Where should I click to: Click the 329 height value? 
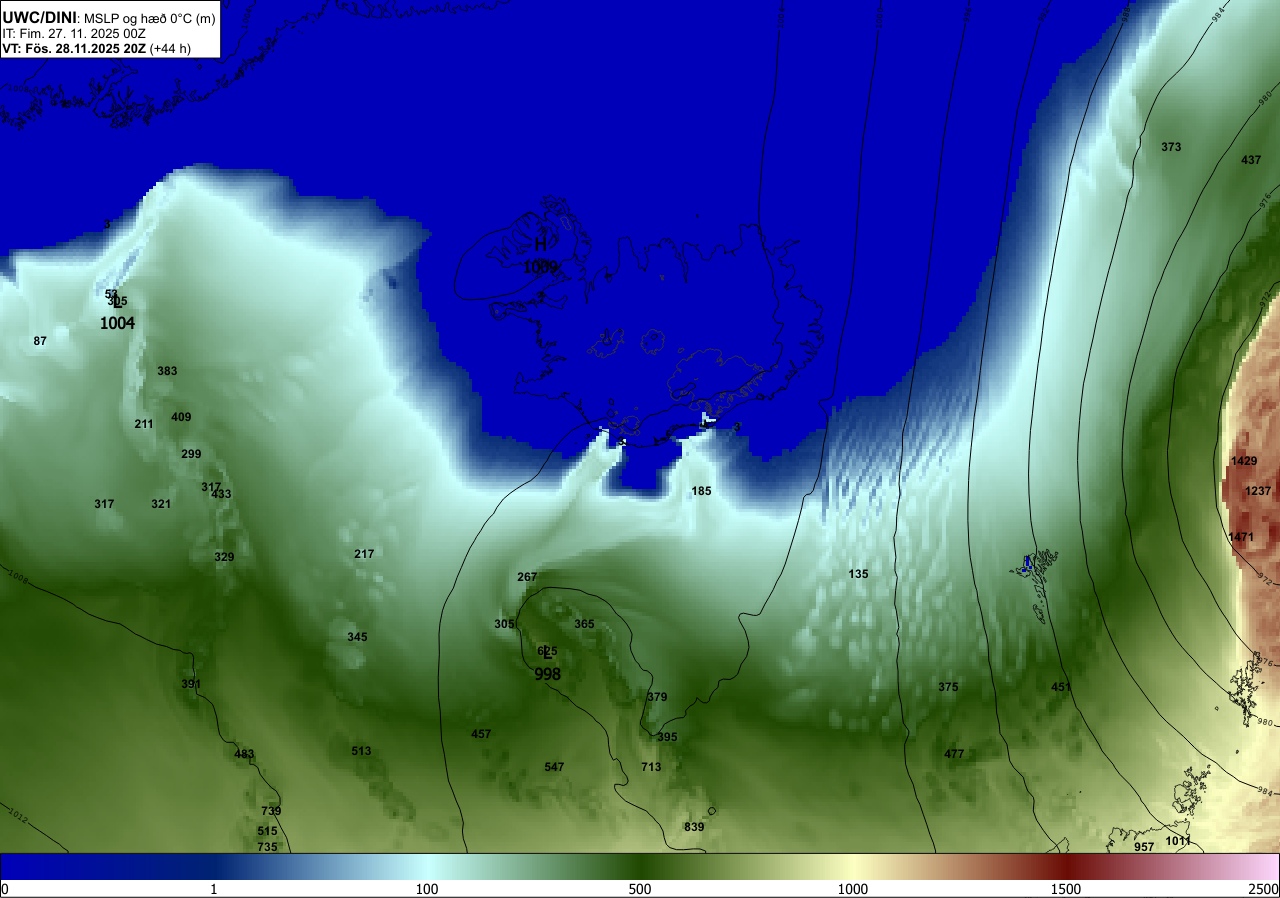tap(224, 557)
